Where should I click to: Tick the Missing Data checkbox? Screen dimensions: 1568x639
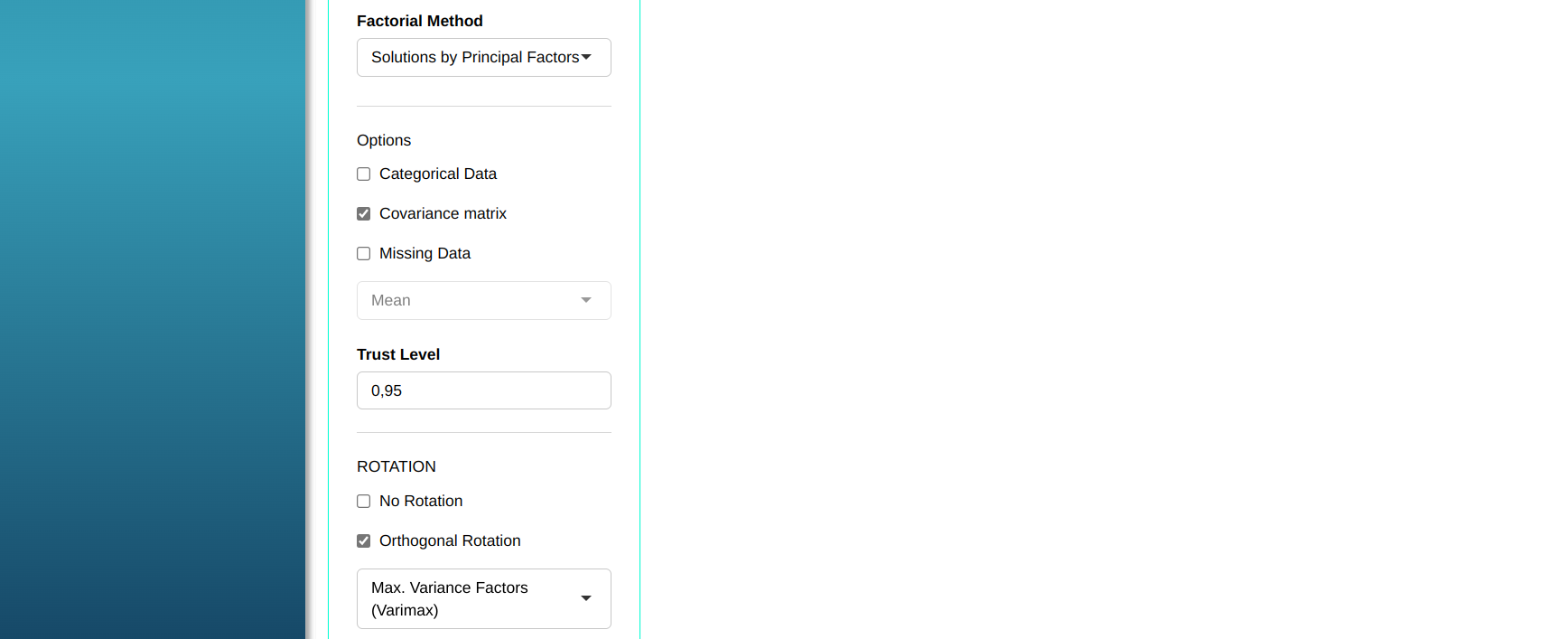point(364,254)
